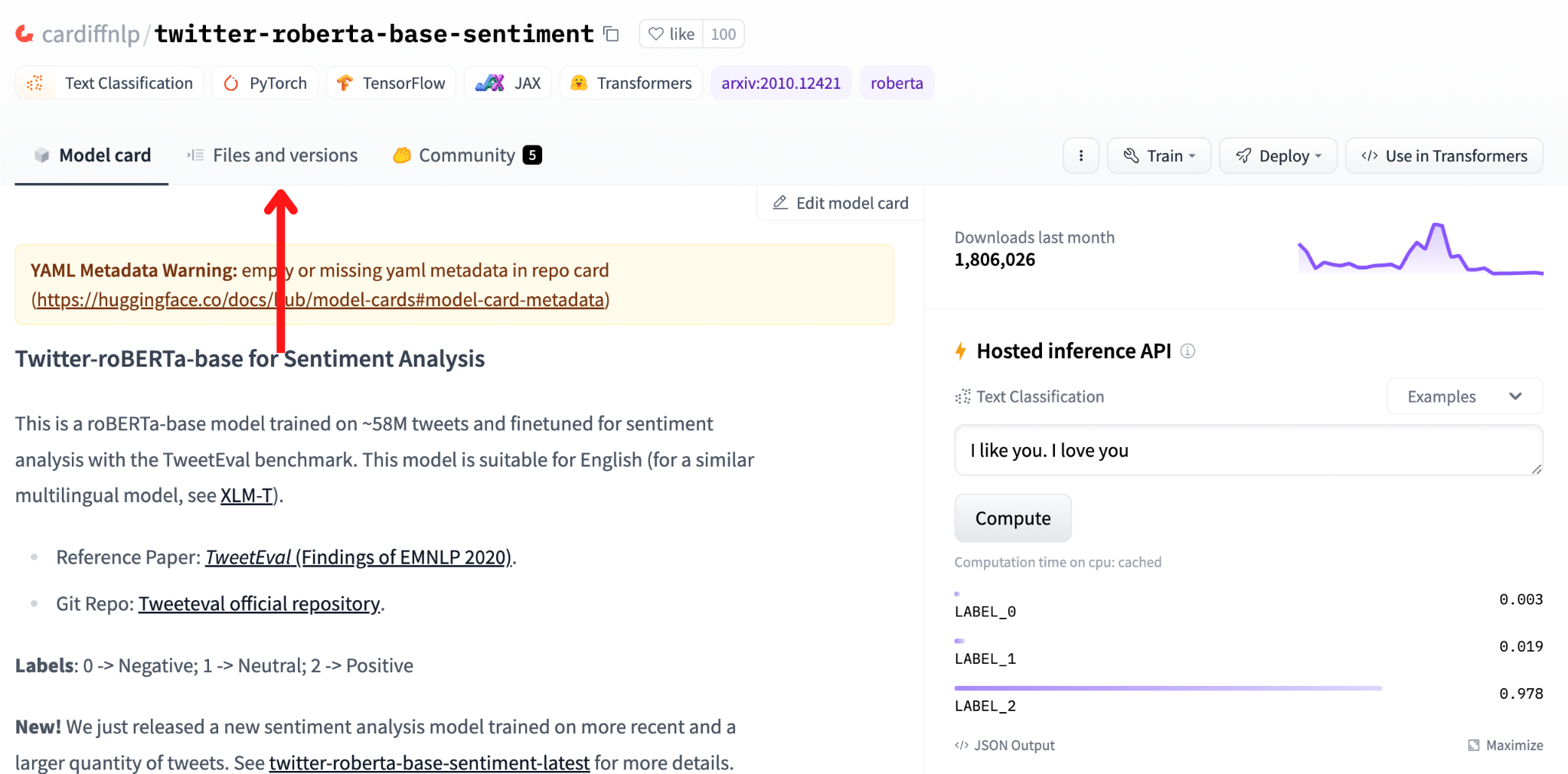Open the twitter-roberta-base-sentiment-latest link

pos(430,763)
